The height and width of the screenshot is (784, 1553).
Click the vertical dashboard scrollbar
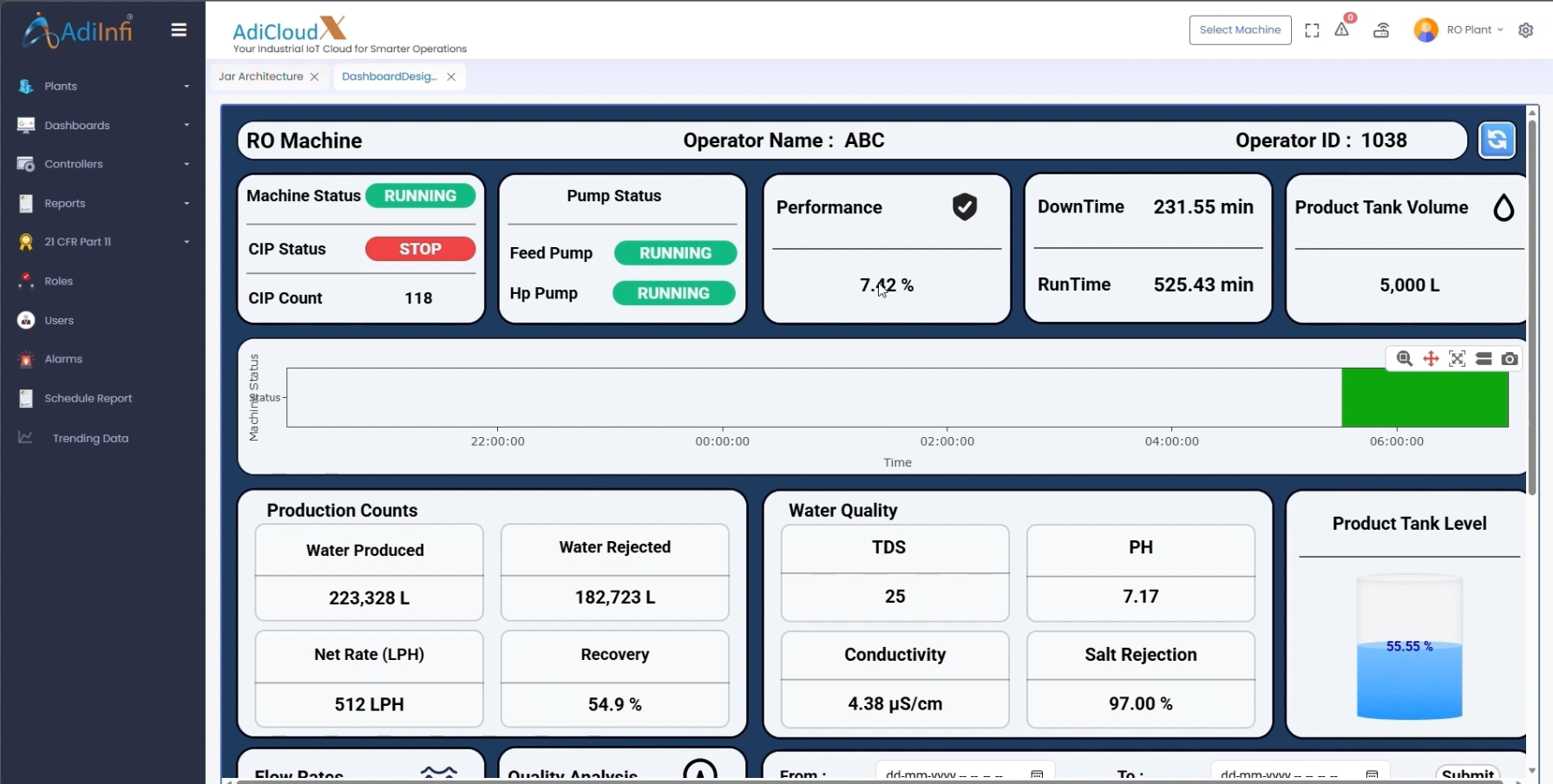1531,304
